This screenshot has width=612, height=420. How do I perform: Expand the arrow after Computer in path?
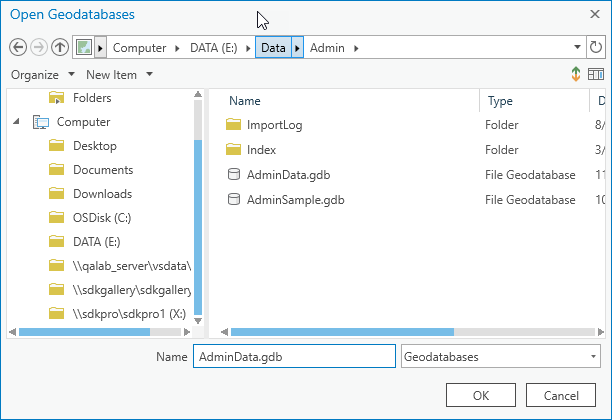point(178,48)
